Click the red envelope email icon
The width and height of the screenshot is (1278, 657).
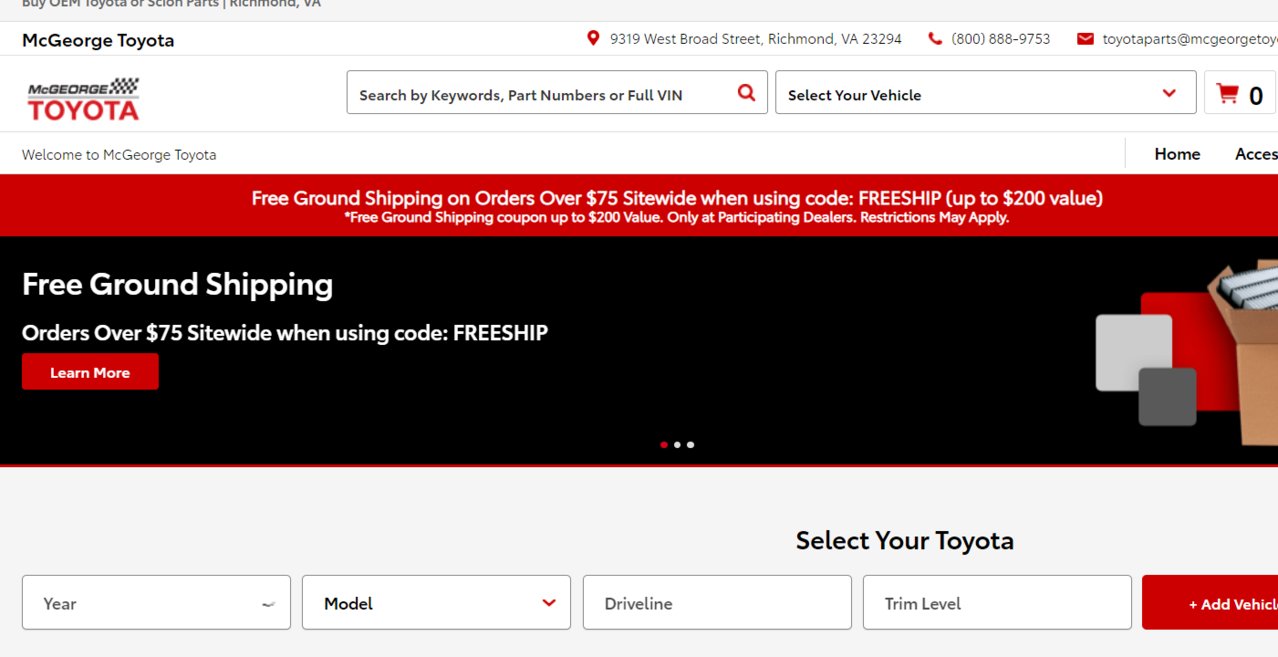coord(1085,39)
